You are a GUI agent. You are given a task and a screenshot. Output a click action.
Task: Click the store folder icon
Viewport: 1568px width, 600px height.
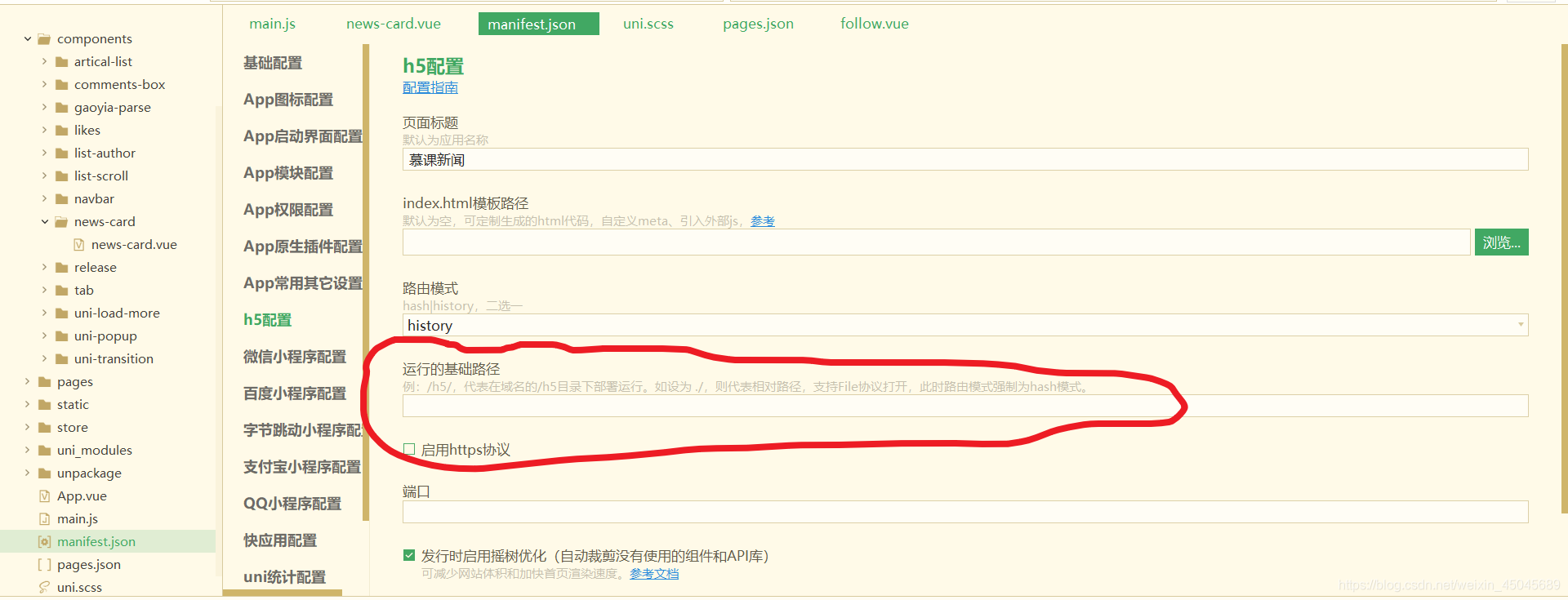pyautogui.click(x=44, y=428)
